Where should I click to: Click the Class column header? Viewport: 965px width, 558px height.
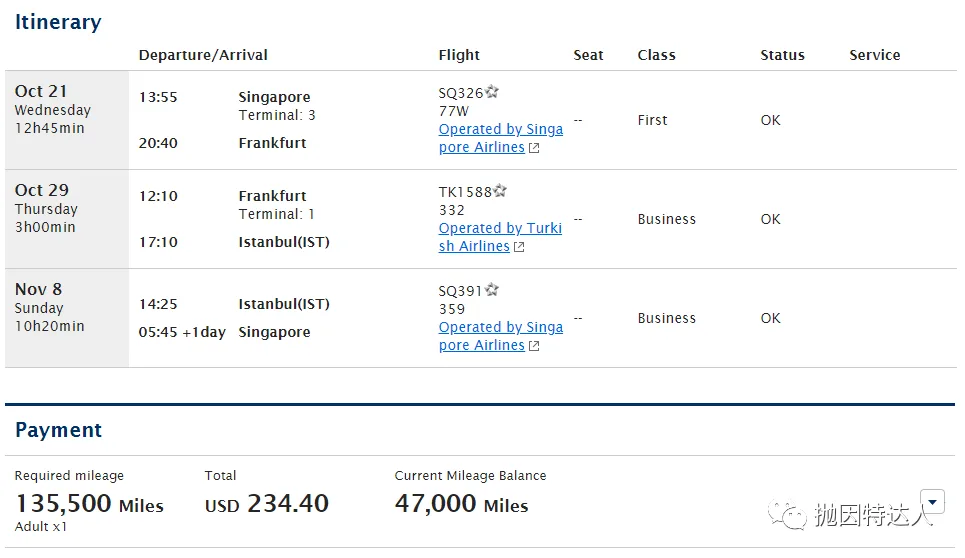(x=656, y=55)
